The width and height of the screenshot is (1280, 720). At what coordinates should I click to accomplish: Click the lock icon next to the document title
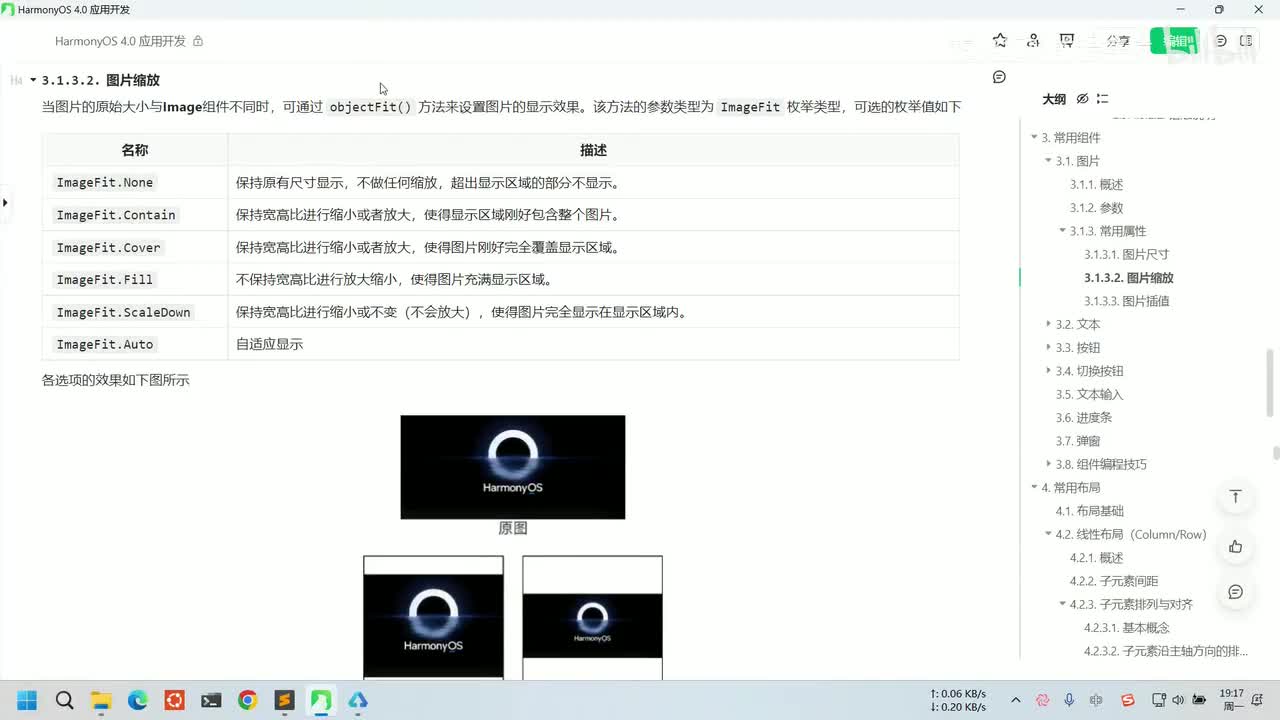[x=198, y=41]
